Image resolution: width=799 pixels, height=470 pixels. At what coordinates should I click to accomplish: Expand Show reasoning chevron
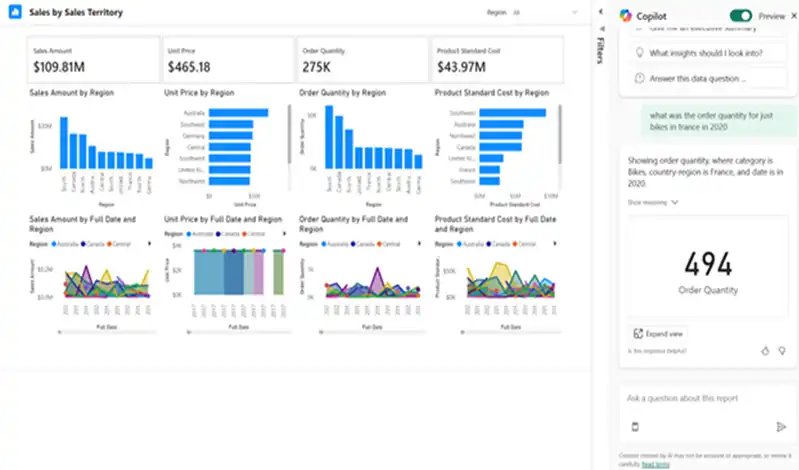click(675, 202)
